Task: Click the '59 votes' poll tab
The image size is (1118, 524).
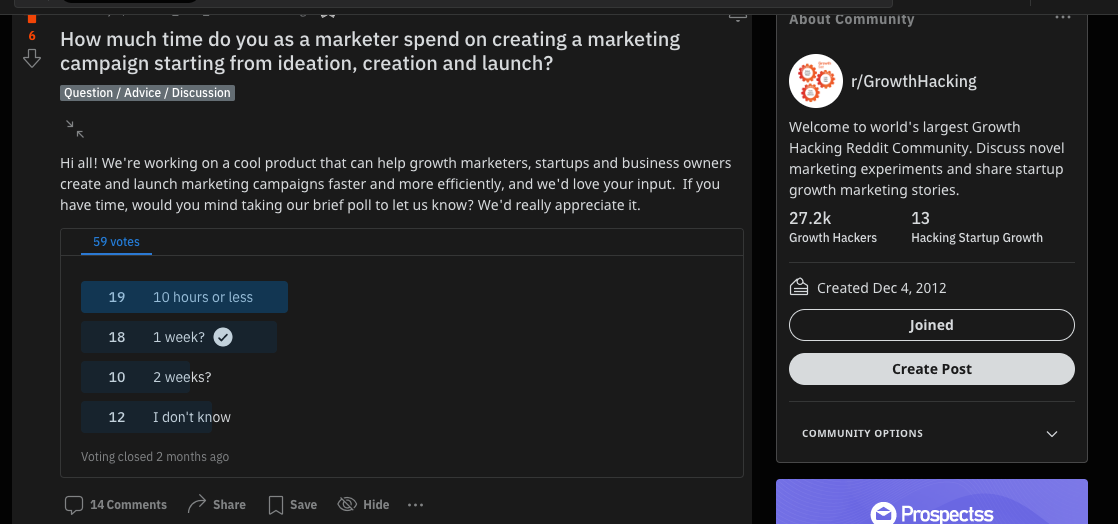Action: (116, 242)
